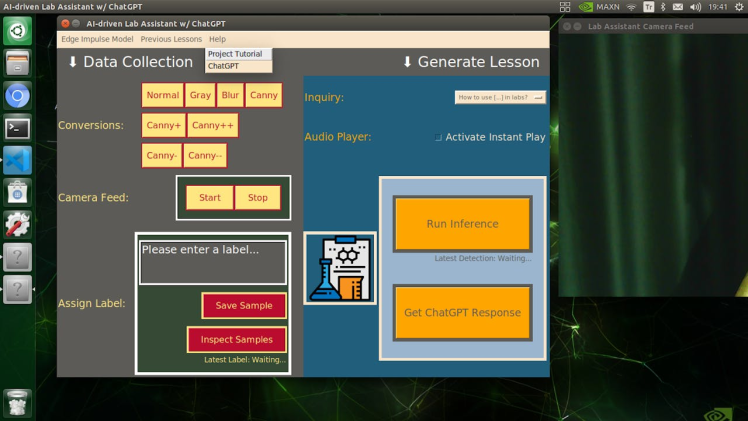Open the Terminal from the dock
This screenshot has width=748, height=421.
17,128
